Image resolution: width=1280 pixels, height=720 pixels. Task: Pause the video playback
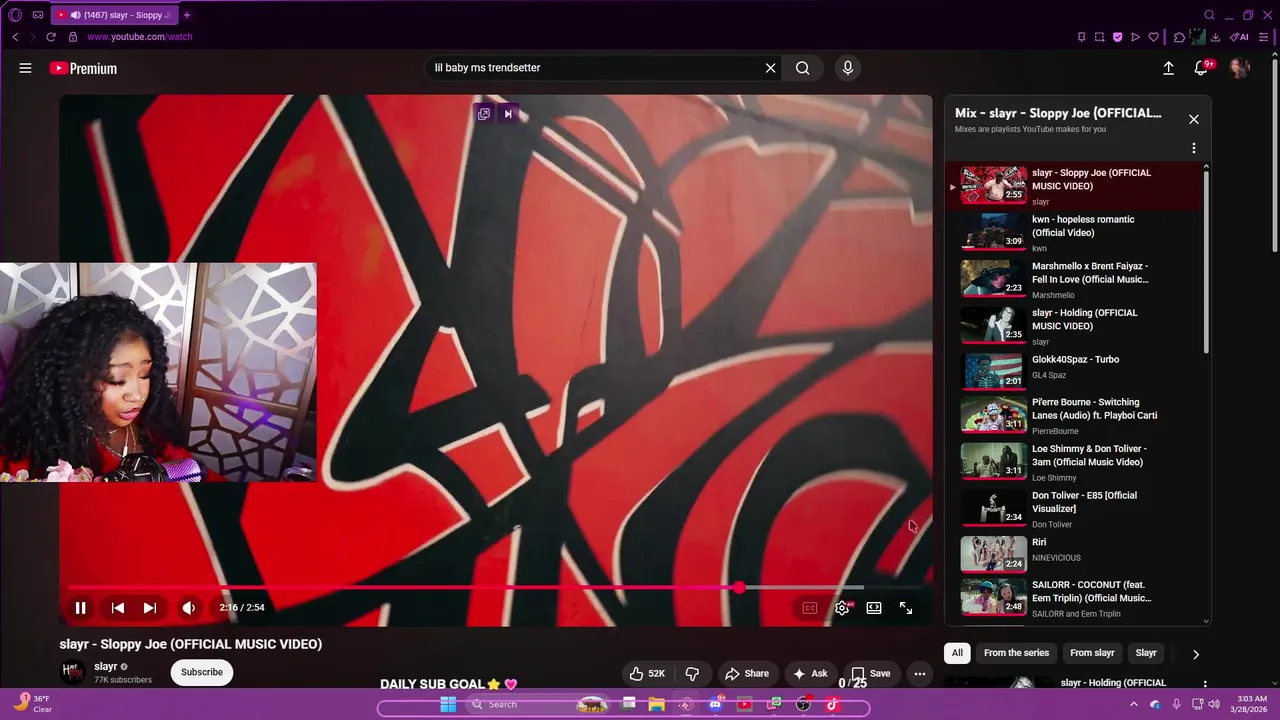tap(80, 608)
